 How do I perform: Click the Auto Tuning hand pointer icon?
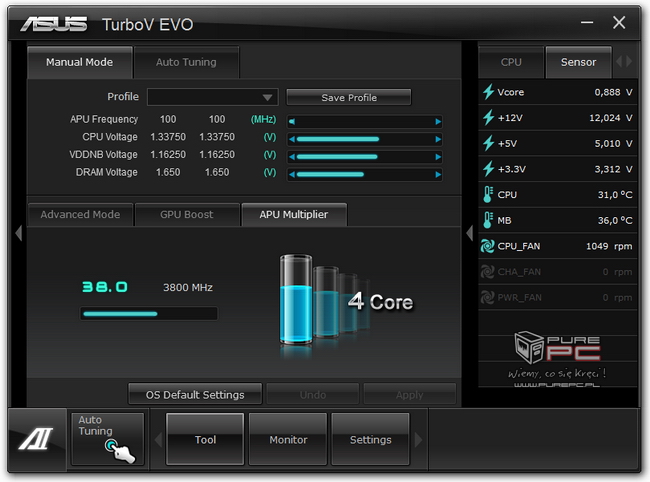pos(120,451)
